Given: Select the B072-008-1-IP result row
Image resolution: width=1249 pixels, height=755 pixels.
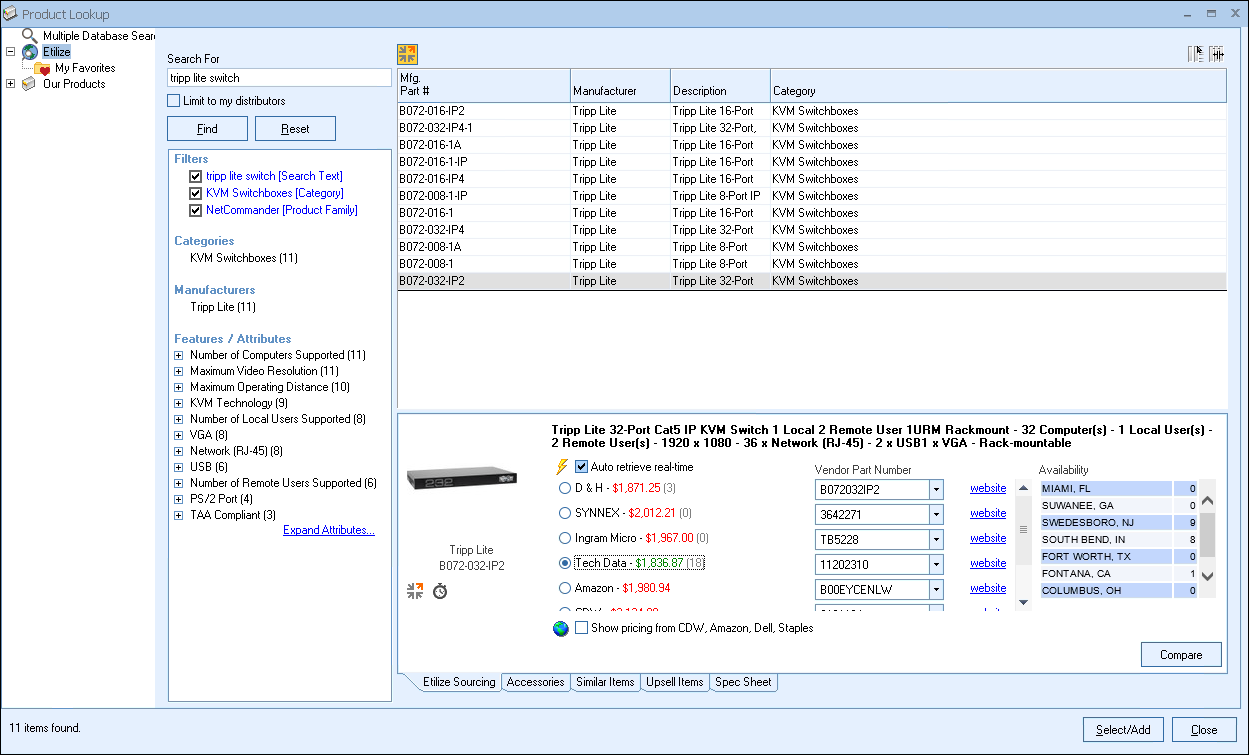Looking at the screenshot, I should [812, 196].
